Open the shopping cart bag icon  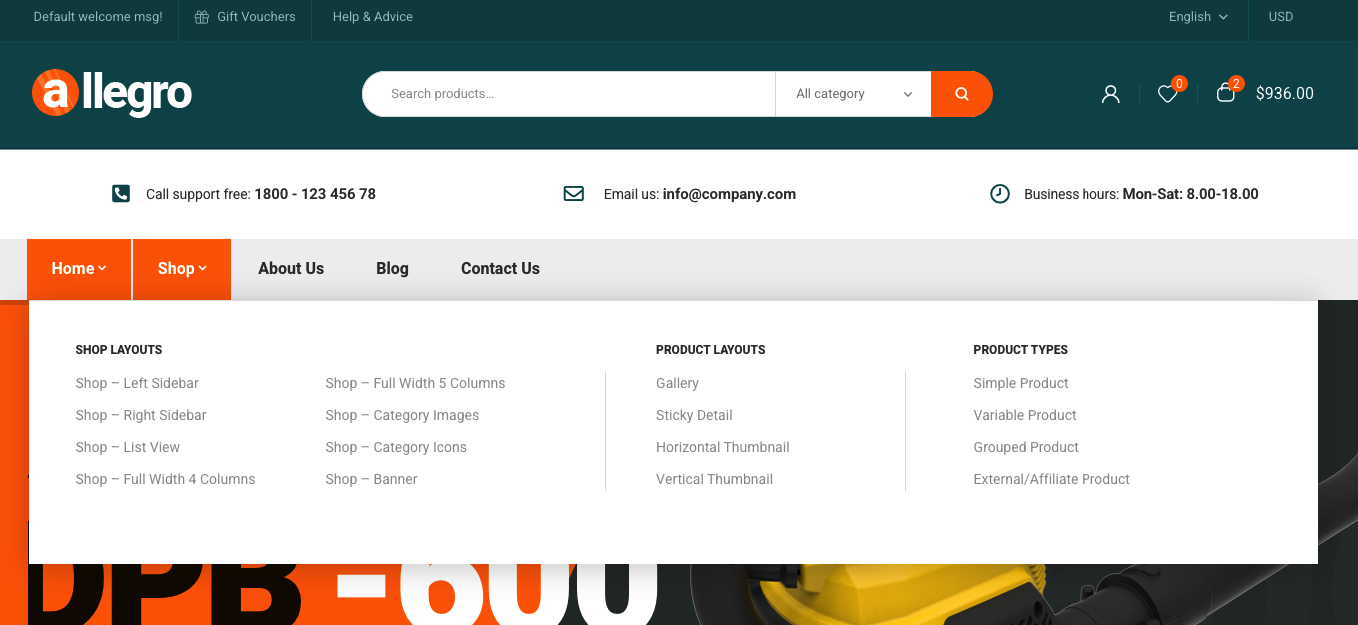click(x=1225, y=93)
